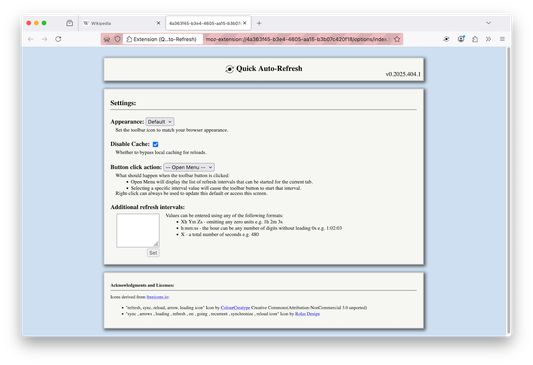Toggle the Disable Cache checkbox
533x365 pixels.
click(x=155, y=144)
